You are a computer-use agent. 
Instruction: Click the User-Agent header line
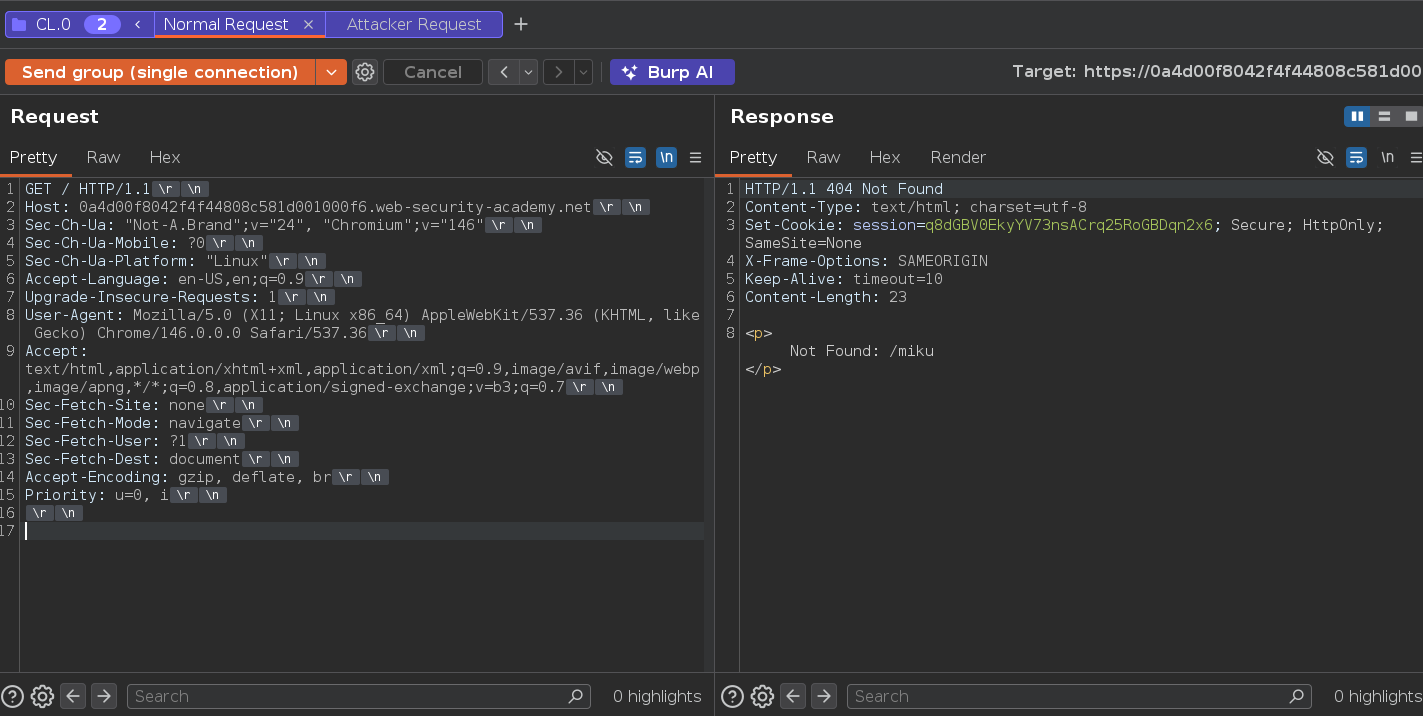[362, 324]
